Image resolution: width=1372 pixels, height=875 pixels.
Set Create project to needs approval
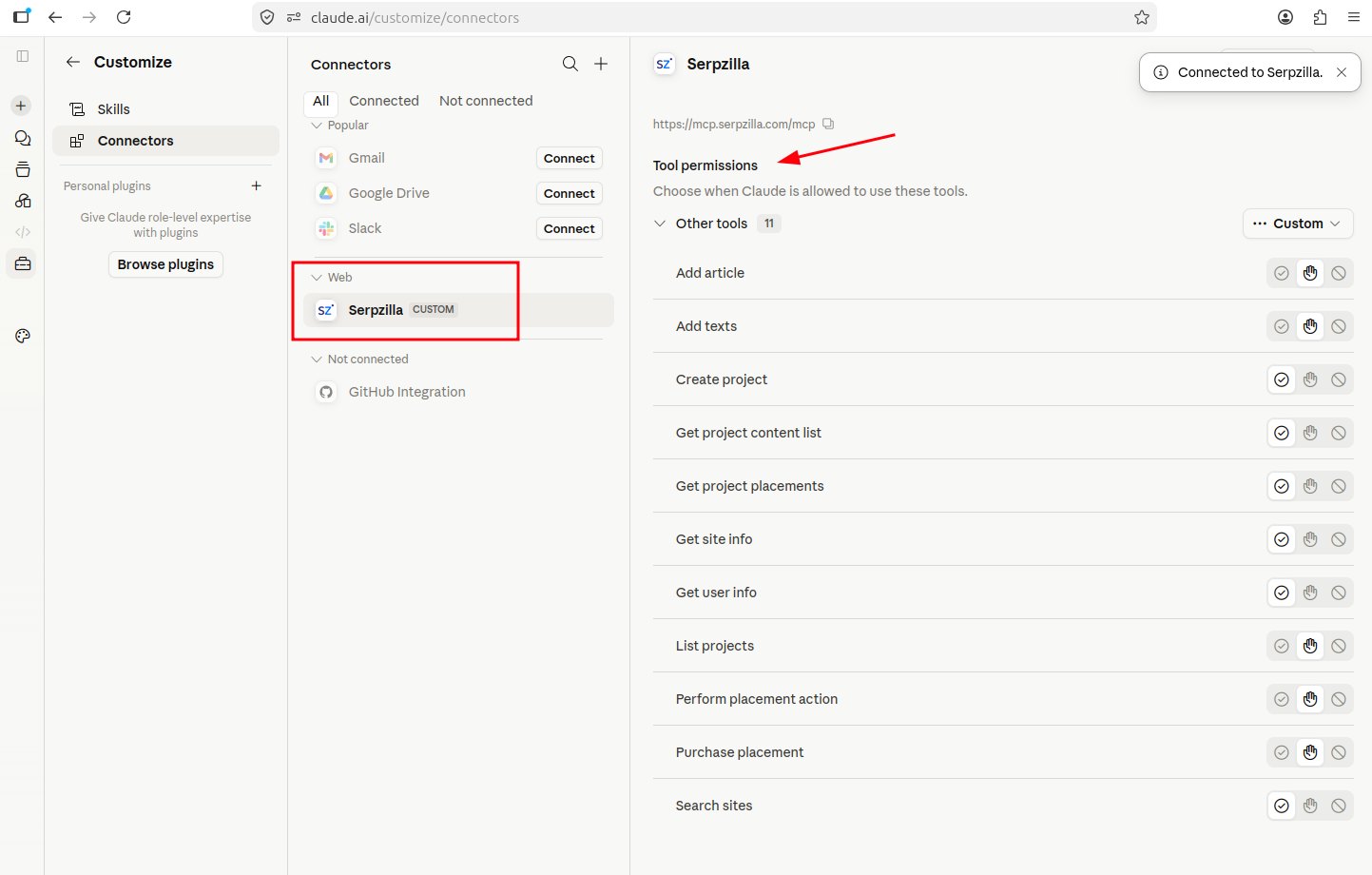[1310, 379]
